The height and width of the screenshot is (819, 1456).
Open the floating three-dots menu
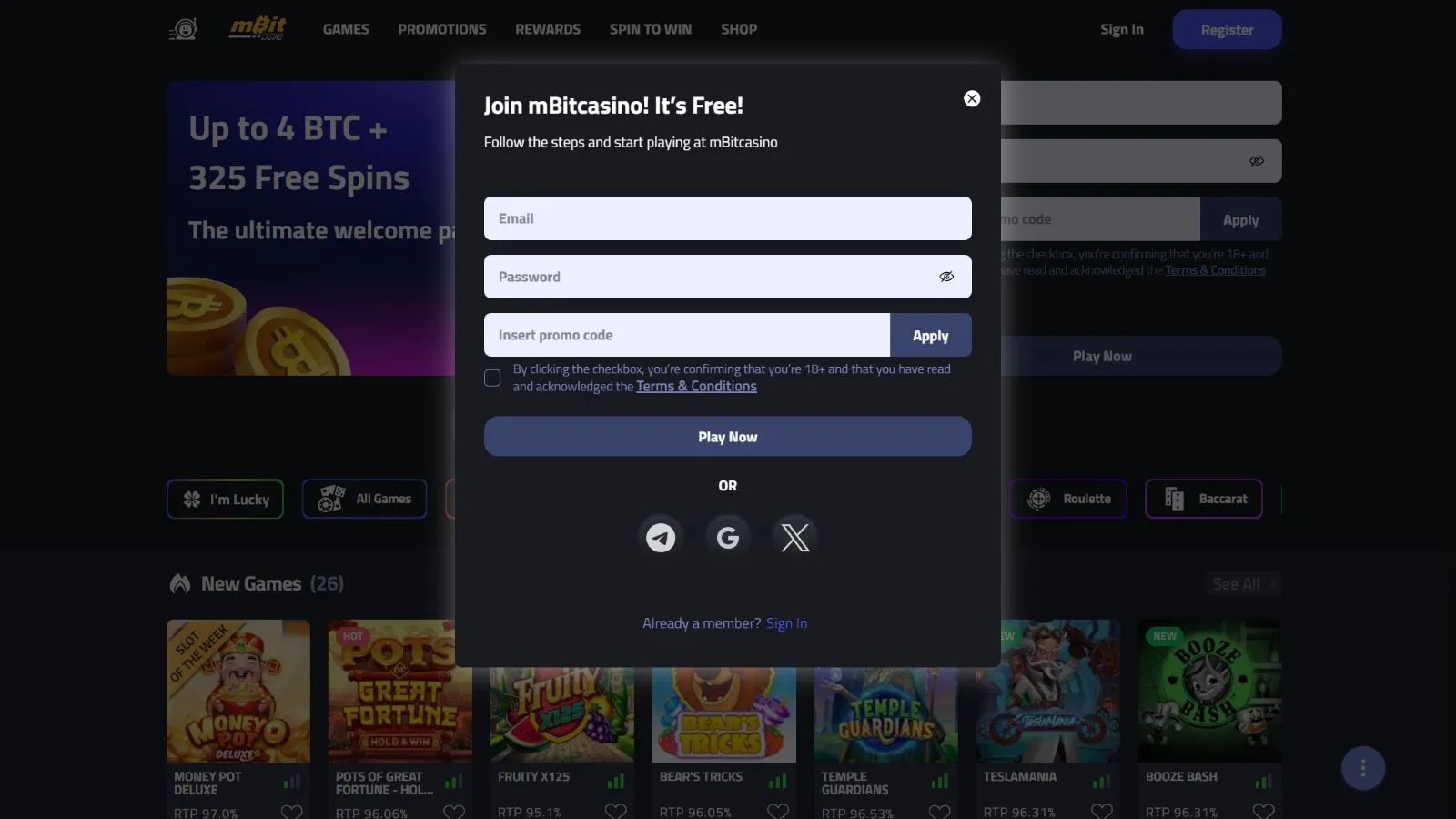click(x=1362, y=768)
